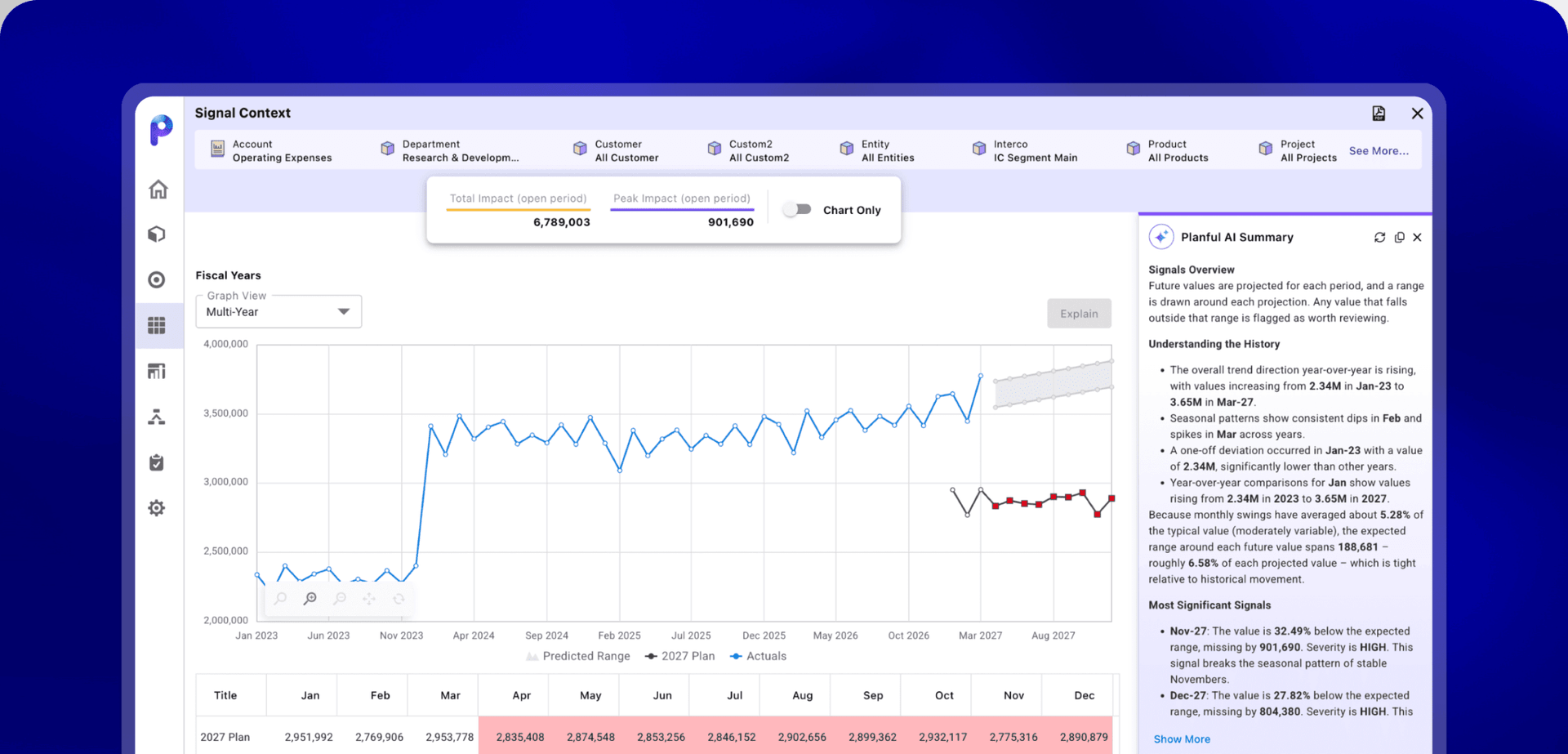Toggle Actuals legend series
The height and width of the screenshot is (754, 1568).
tap(758, 656)
